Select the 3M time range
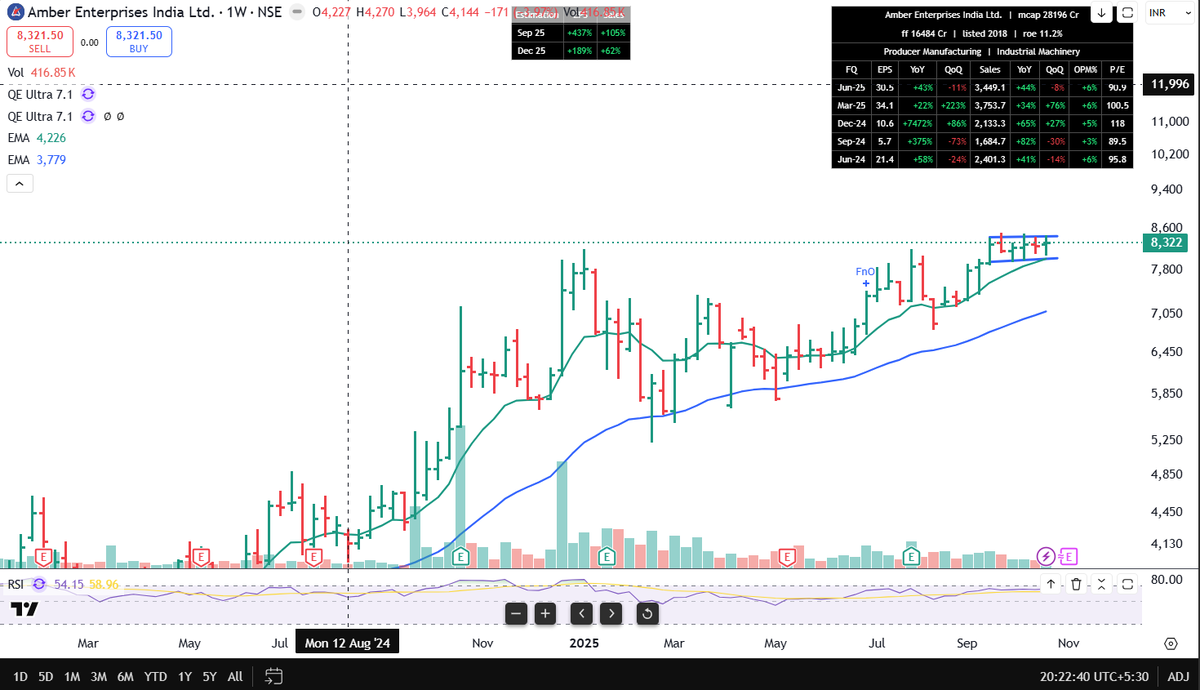This screenshot has width=1200, height=690. 99,677
